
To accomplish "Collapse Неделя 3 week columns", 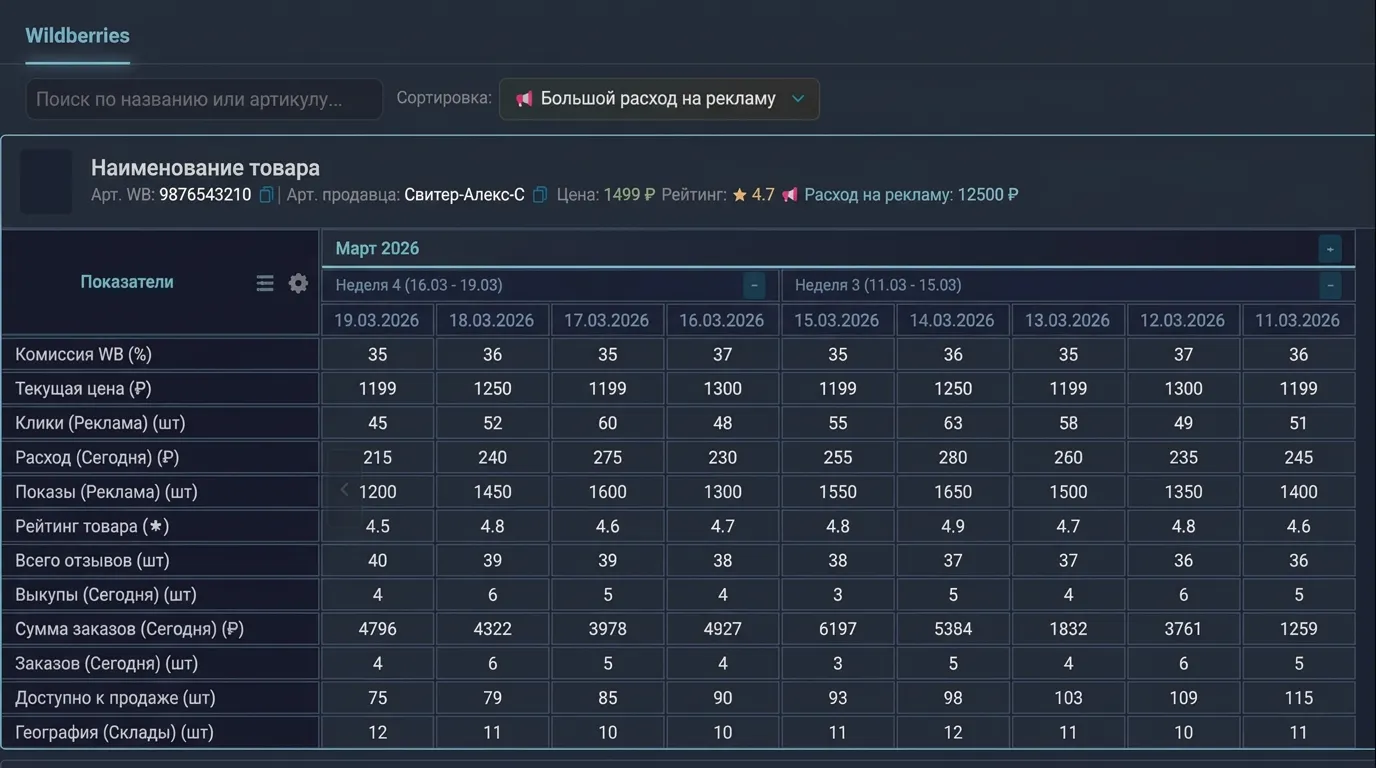I will coord(1329,286).
